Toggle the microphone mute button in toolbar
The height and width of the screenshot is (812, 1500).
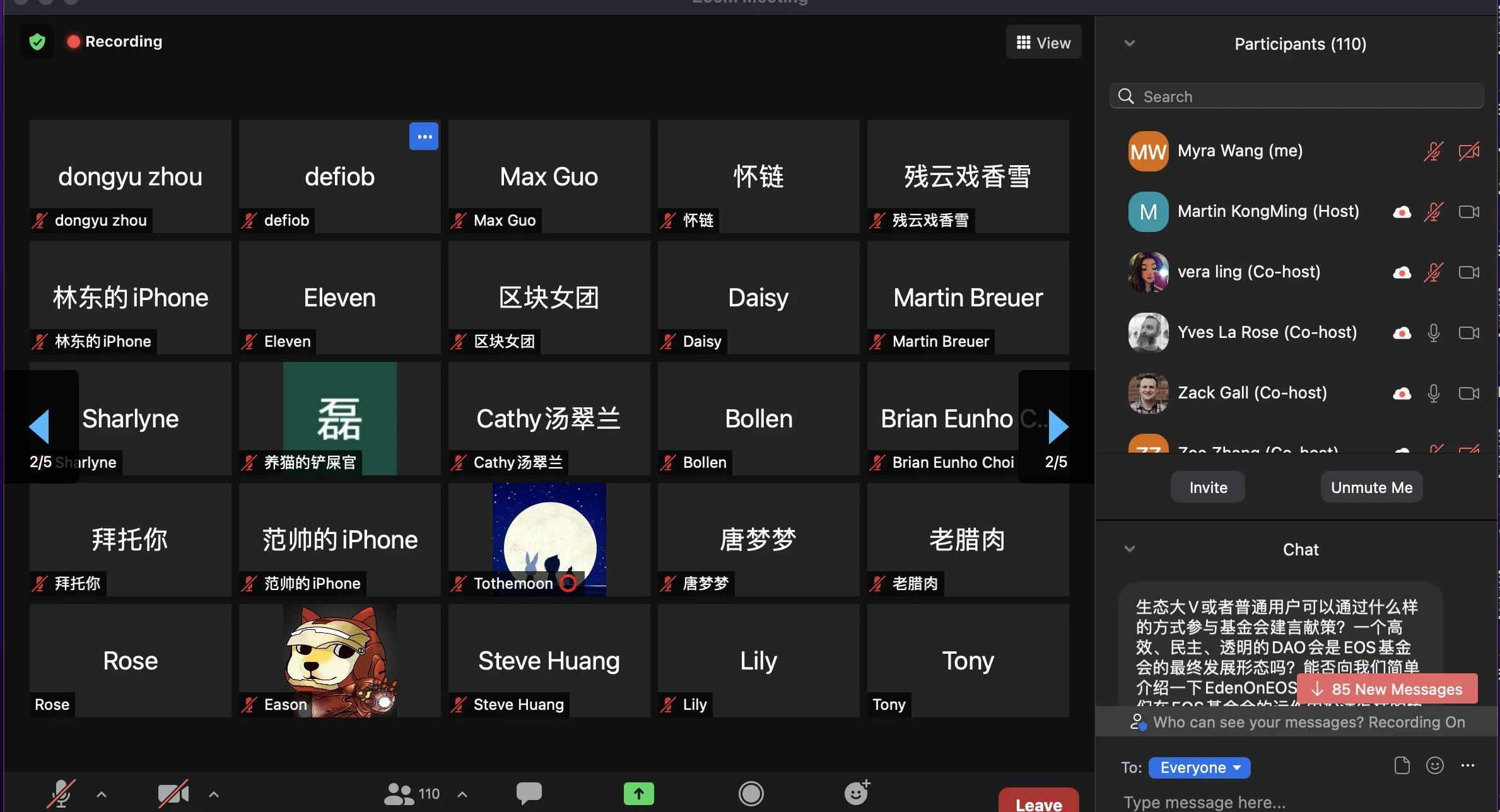(x=61, y=793)
